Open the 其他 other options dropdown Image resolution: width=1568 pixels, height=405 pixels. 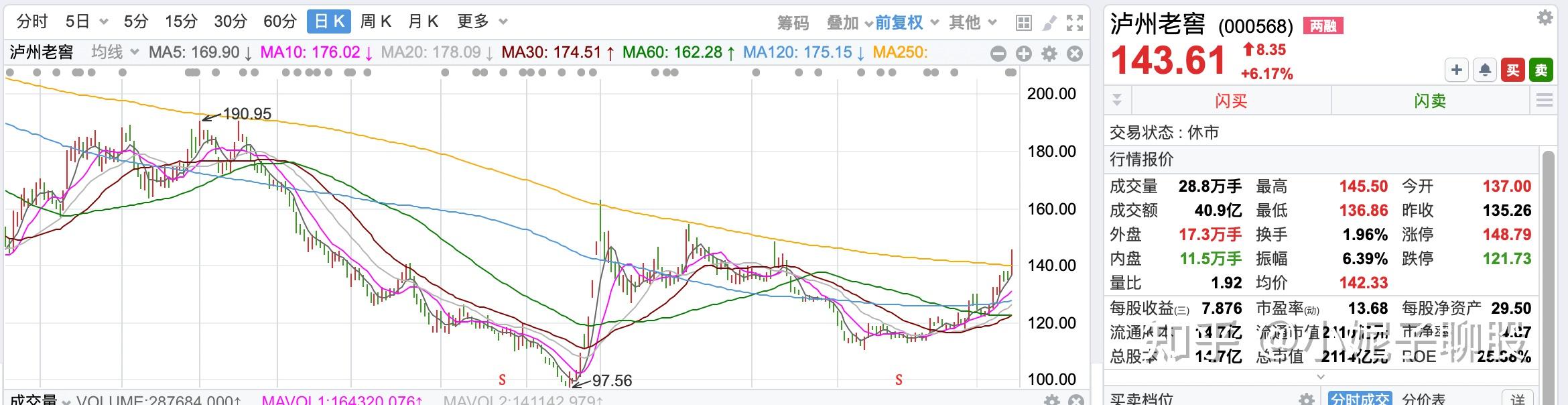click(972, 23)
